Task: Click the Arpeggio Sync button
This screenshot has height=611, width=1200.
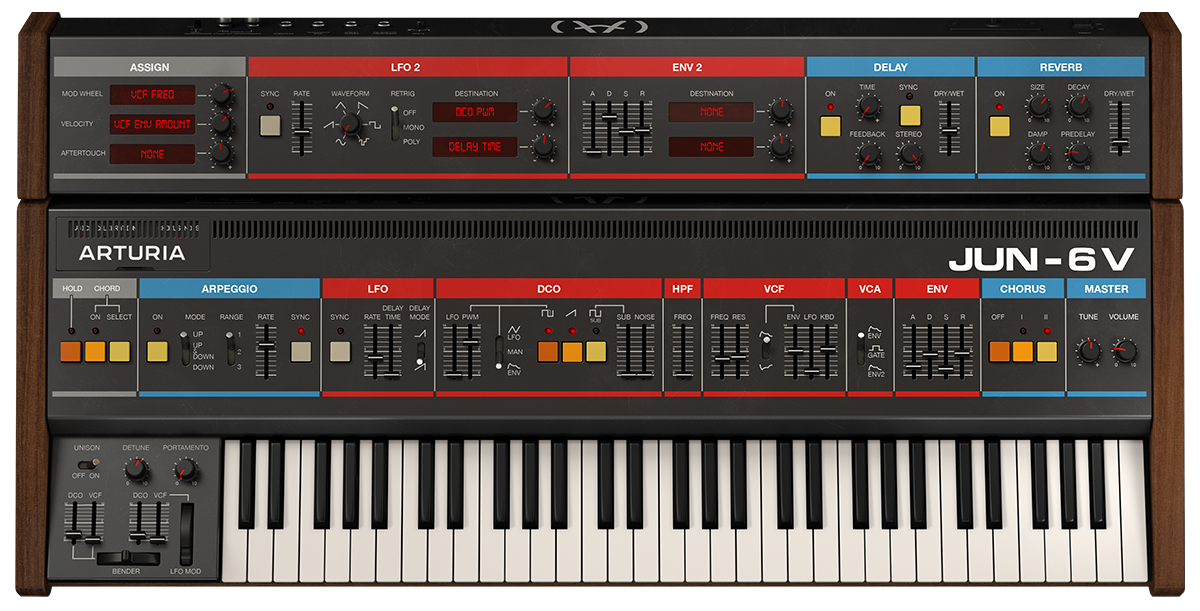Action: [301, 351]
